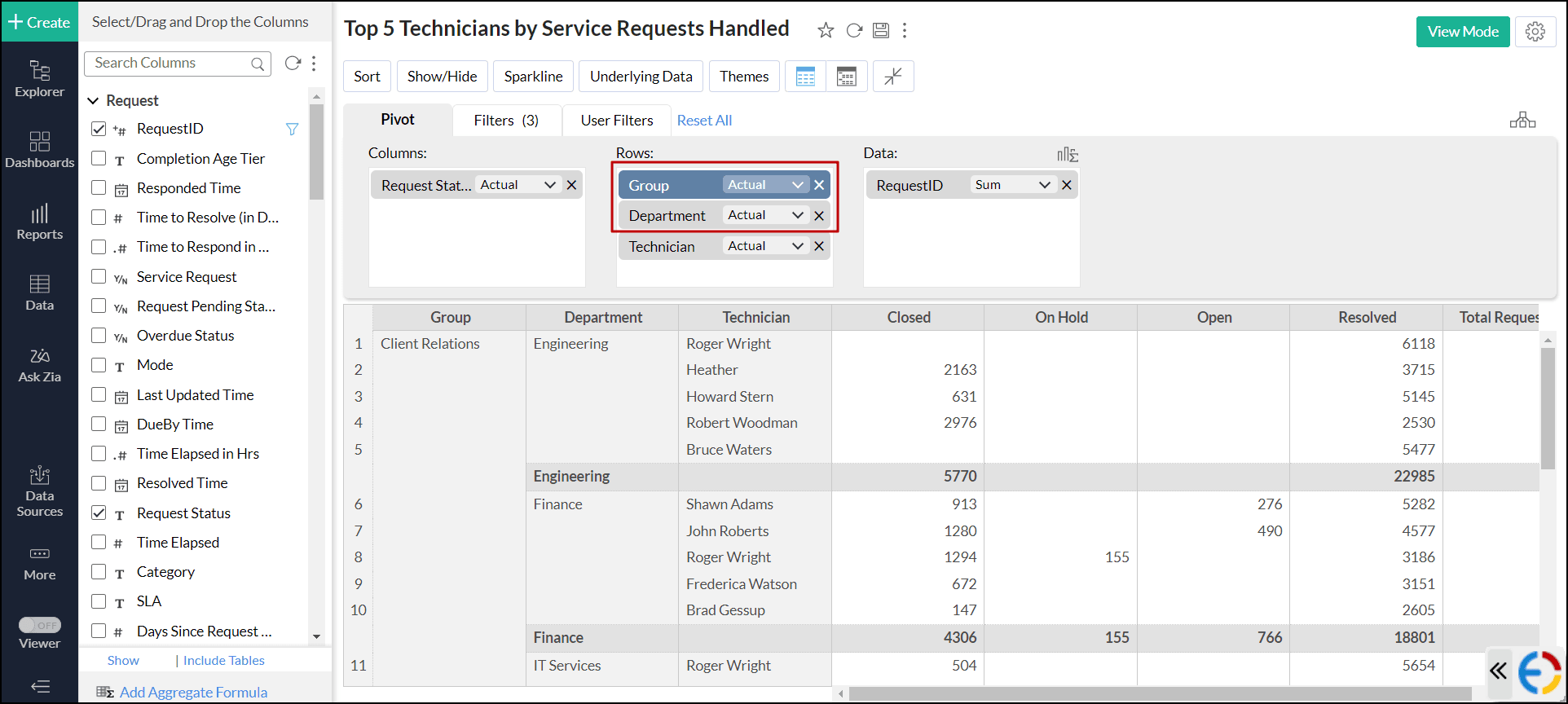Screen dimensions: 1568x704
Task: Collapse the Request table column list
Action: click(93, 100)
